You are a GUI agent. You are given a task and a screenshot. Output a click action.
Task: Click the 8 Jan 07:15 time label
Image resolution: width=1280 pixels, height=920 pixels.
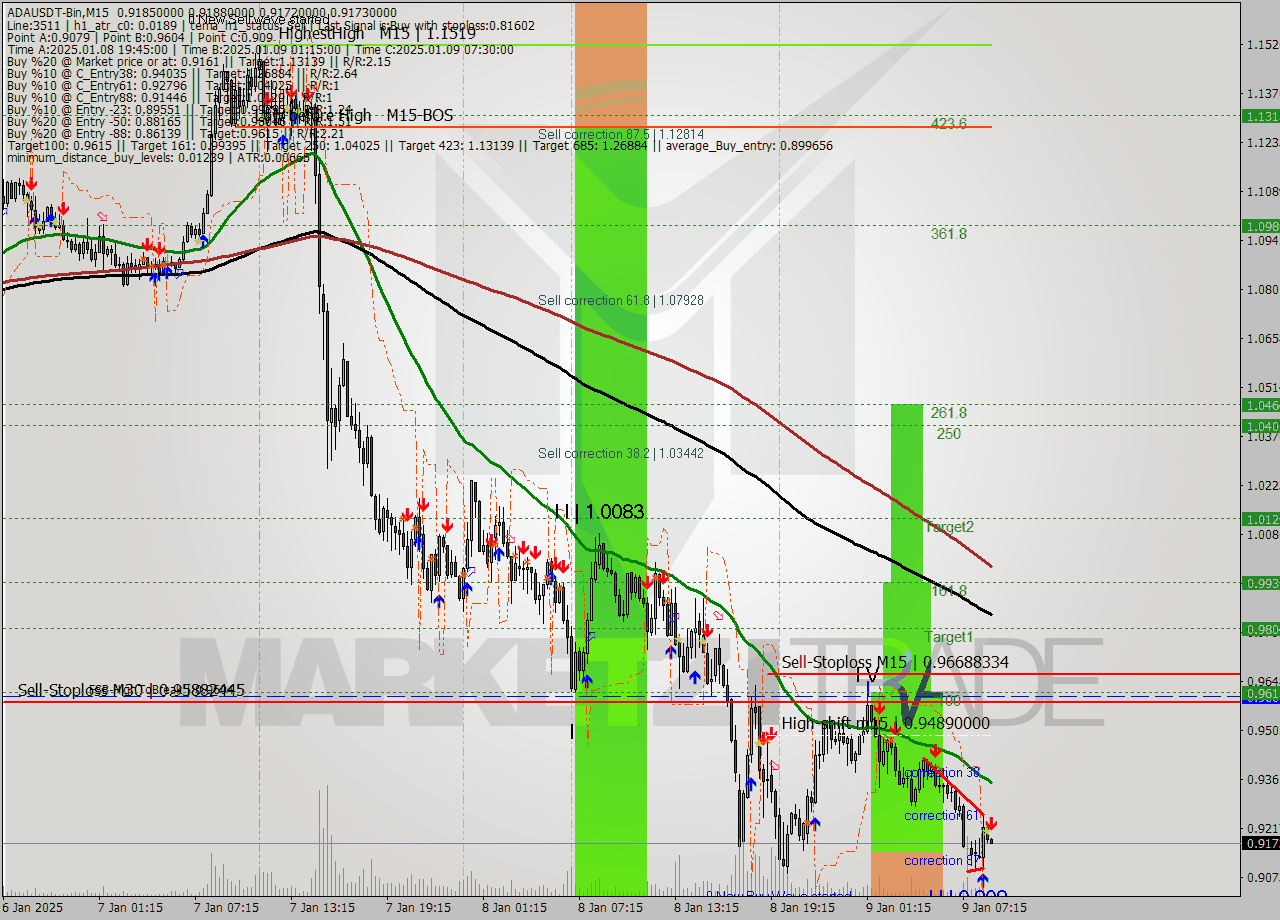click(612, 908)
